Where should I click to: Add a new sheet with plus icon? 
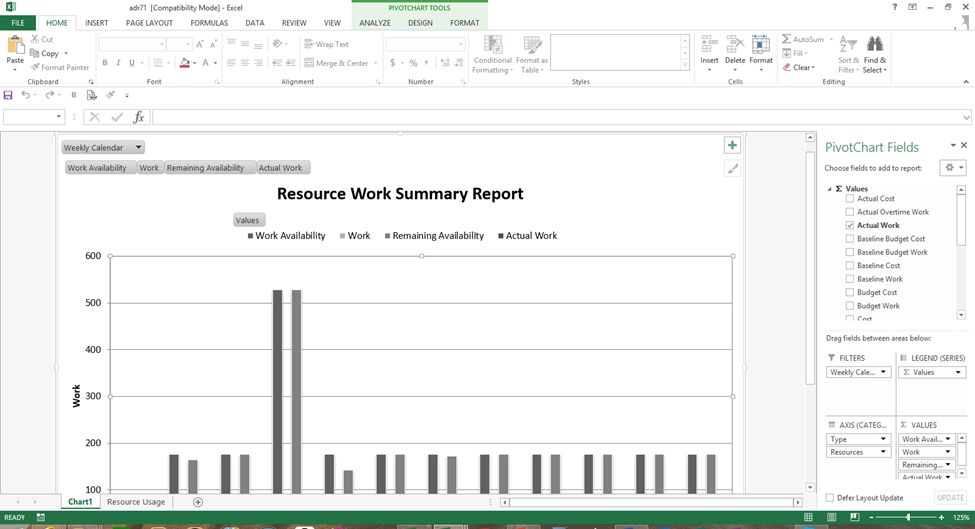(198, 502)
